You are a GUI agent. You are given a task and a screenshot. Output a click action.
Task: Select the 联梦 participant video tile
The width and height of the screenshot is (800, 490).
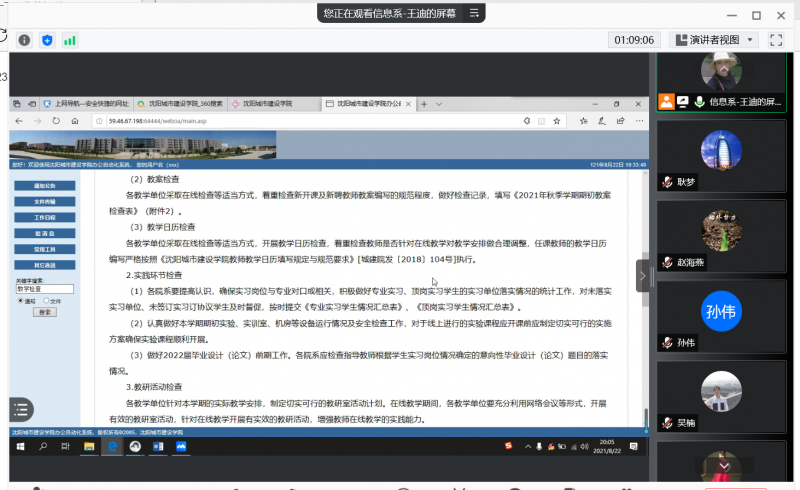[x=721, y=156]
